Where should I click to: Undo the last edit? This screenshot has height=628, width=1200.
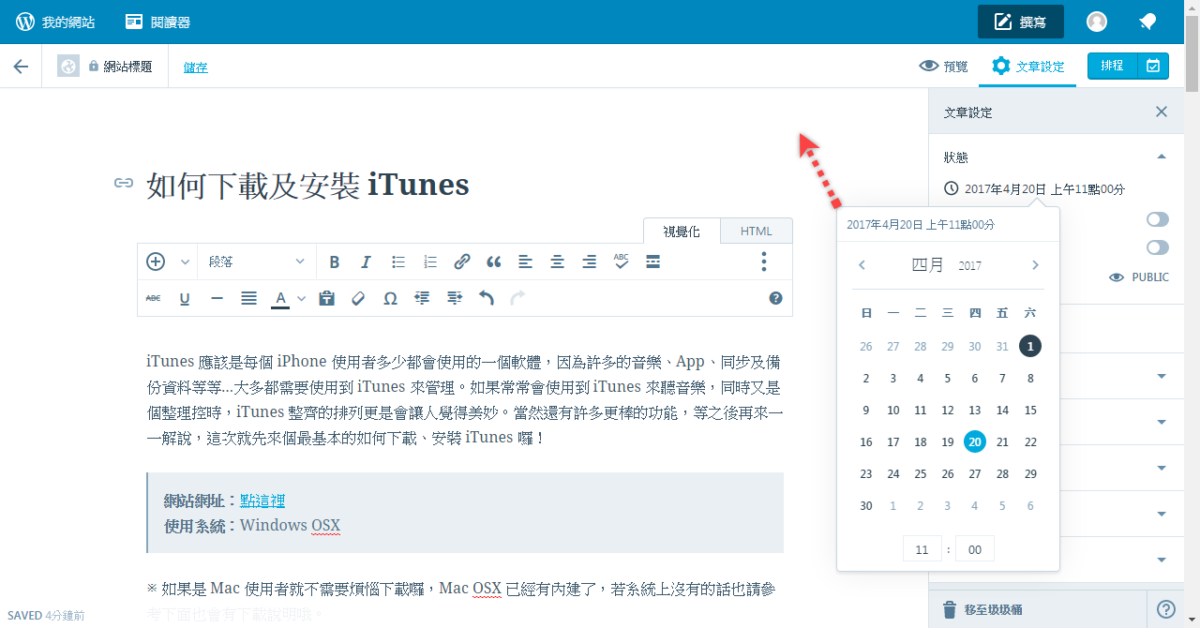tap(486, 298)
